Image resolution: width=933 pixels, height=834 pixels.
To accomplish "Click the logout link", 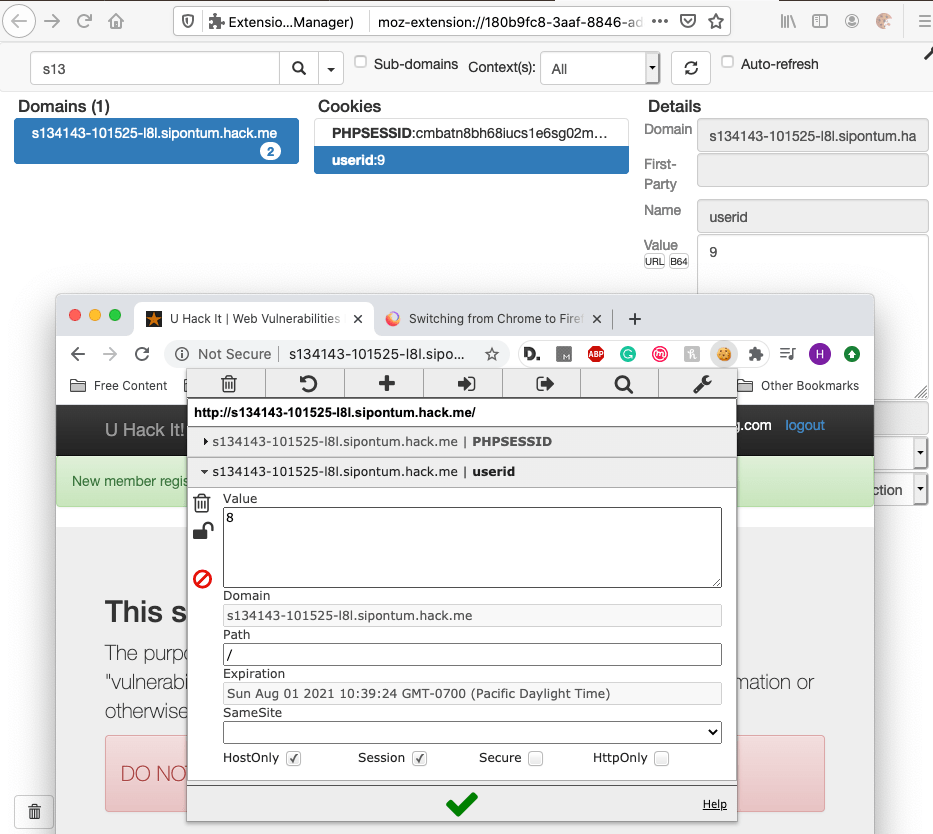I will [x=804, y=425].
